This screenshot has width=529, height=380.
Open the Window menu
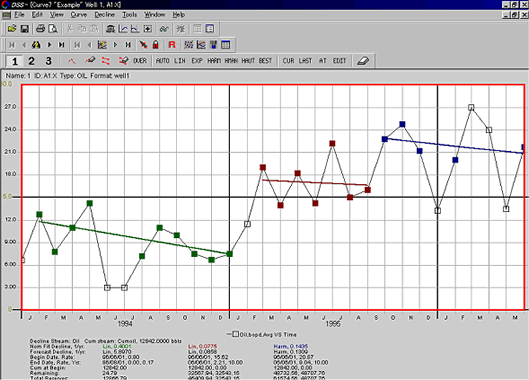click(x=155, y=15)
